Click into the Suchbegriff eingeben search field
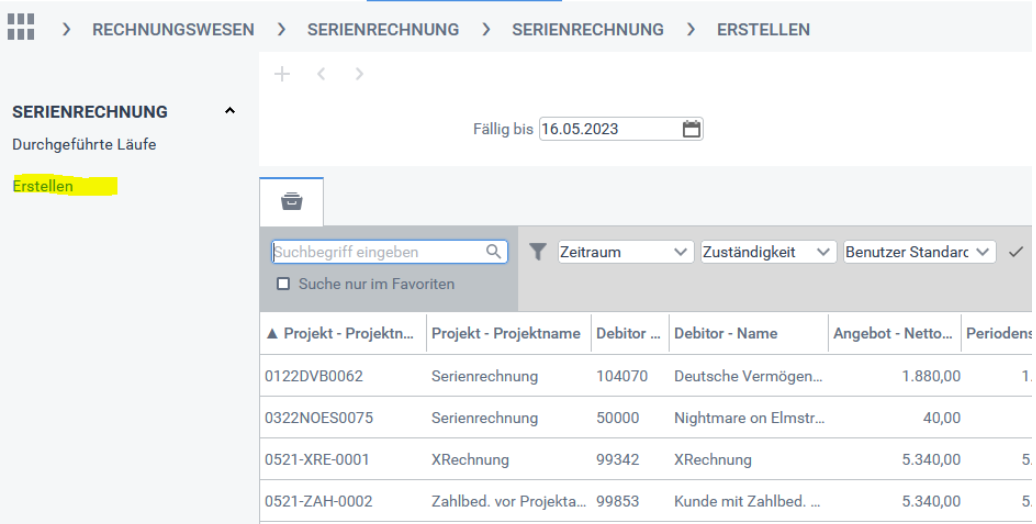Image resolution: width=1036 pixels, height=524 pixels. [x=378, y=252]
